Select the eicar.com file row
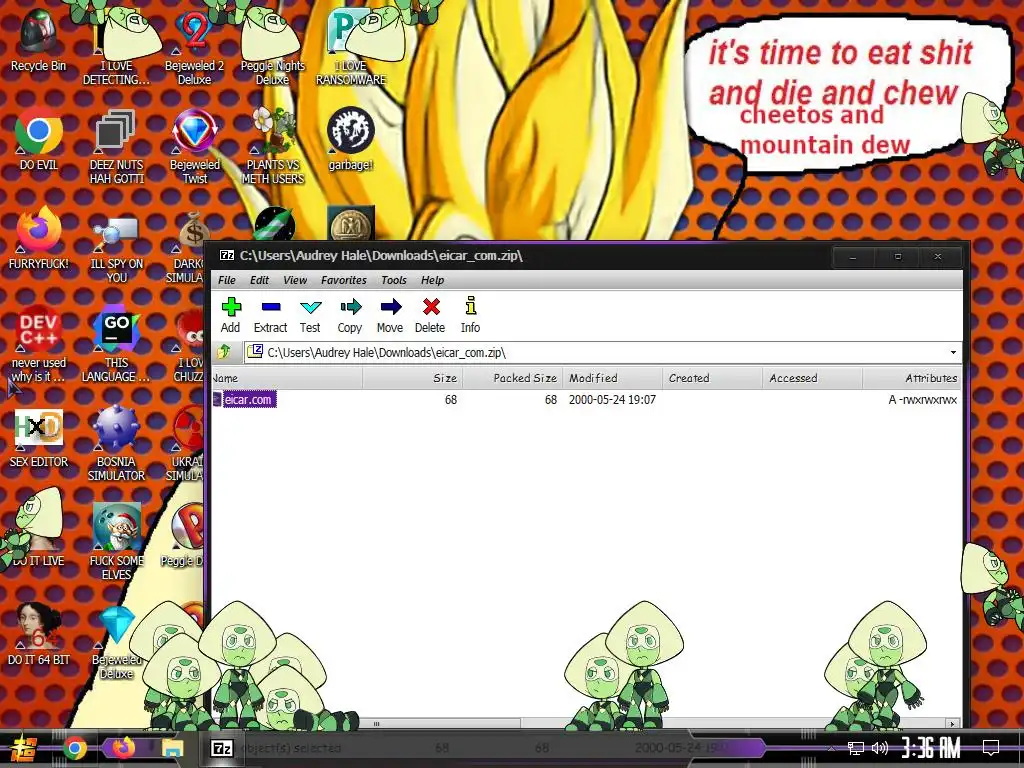The width and height of the screenshot is (1024, 768). tap(586, 400)
